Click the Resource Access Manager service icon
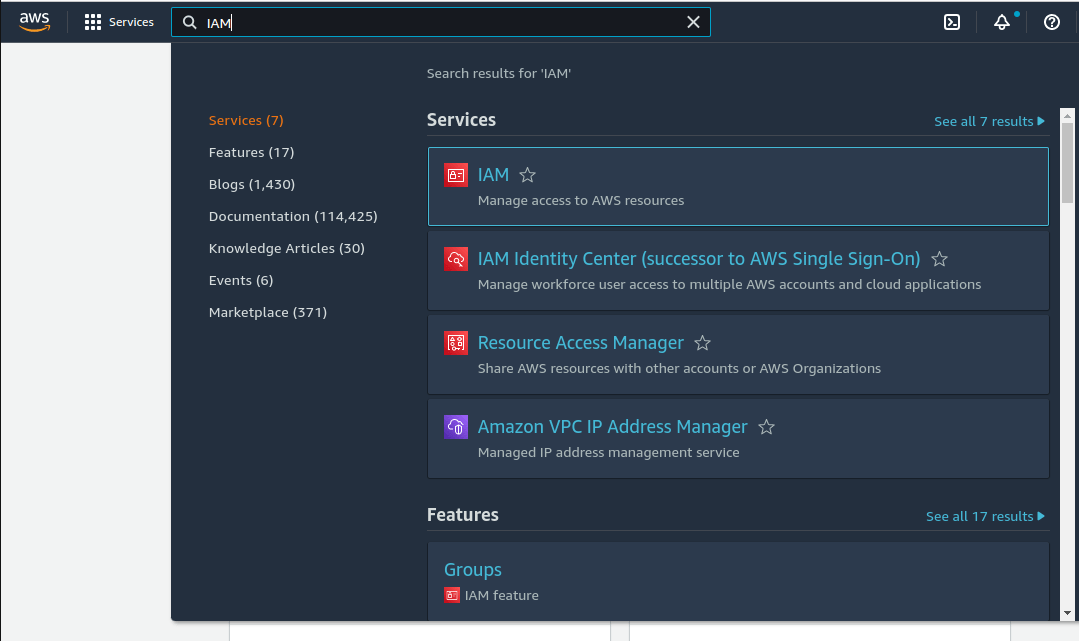This screenshot has height=641, width=1079. 456,343
